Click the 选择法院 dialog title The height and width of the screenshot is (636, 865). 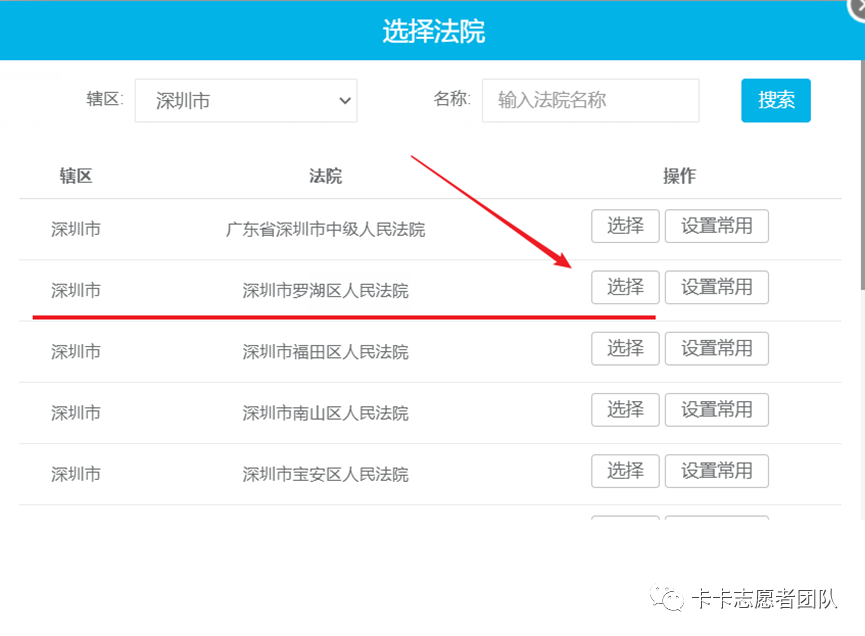point(434,31)
